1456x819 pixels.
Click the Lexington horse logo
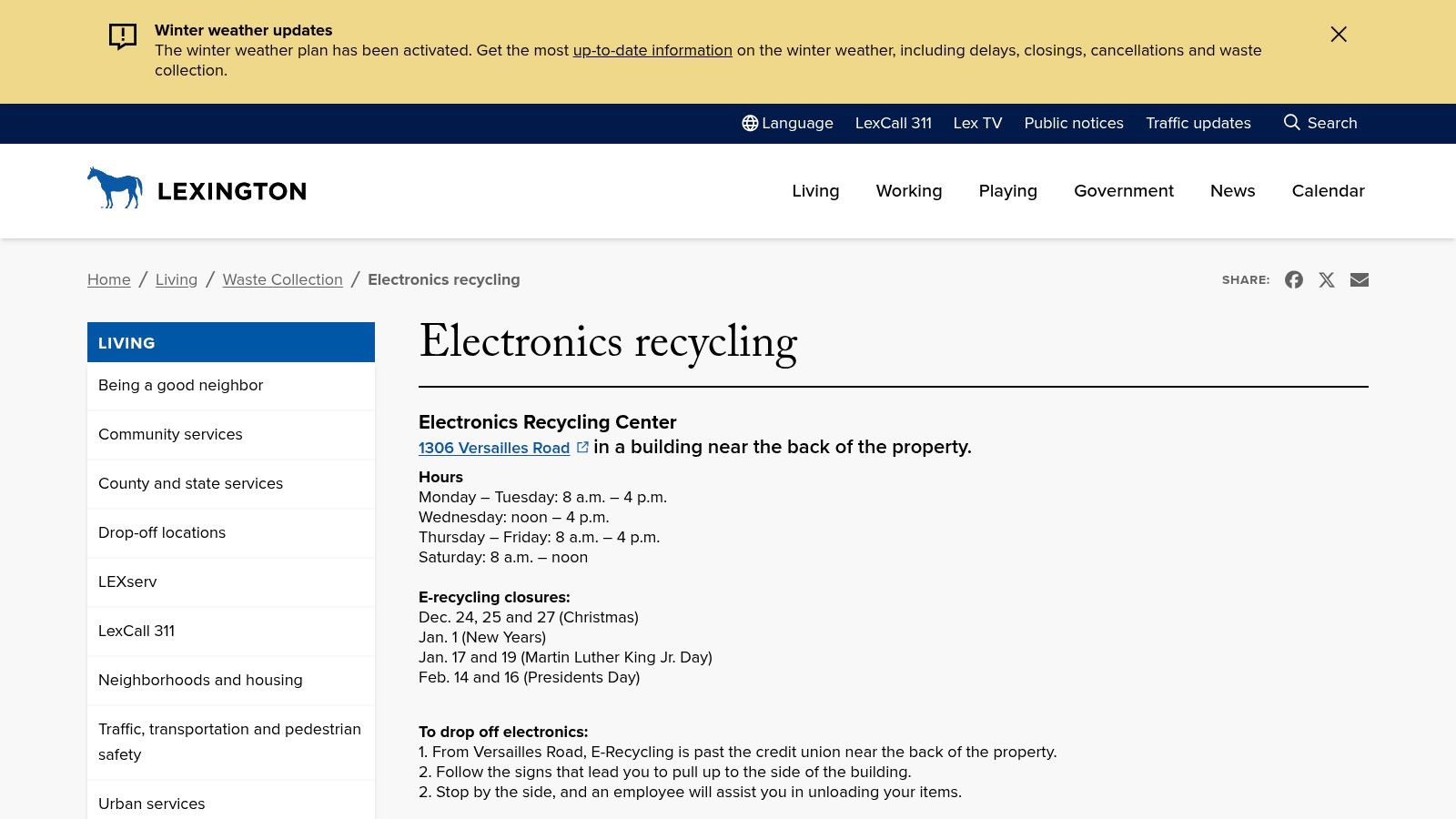click(116, 188)
